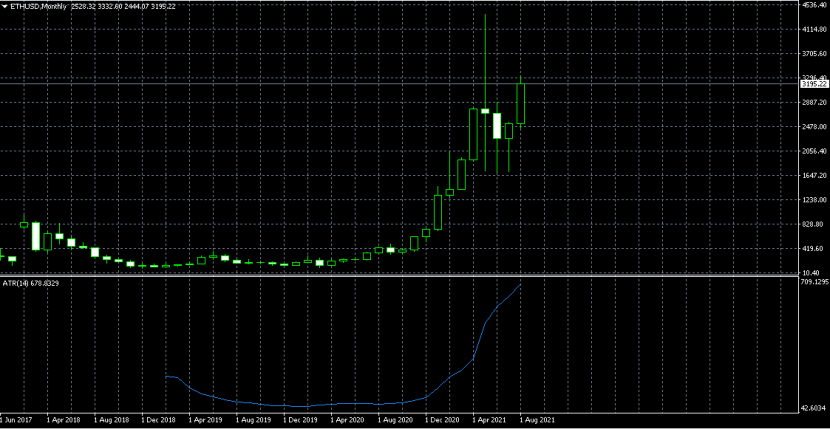The image size is (830, 429).
Task: Click the 1 Apr 2021 date label
Action: pyautogui.click(x=490, y=419)
